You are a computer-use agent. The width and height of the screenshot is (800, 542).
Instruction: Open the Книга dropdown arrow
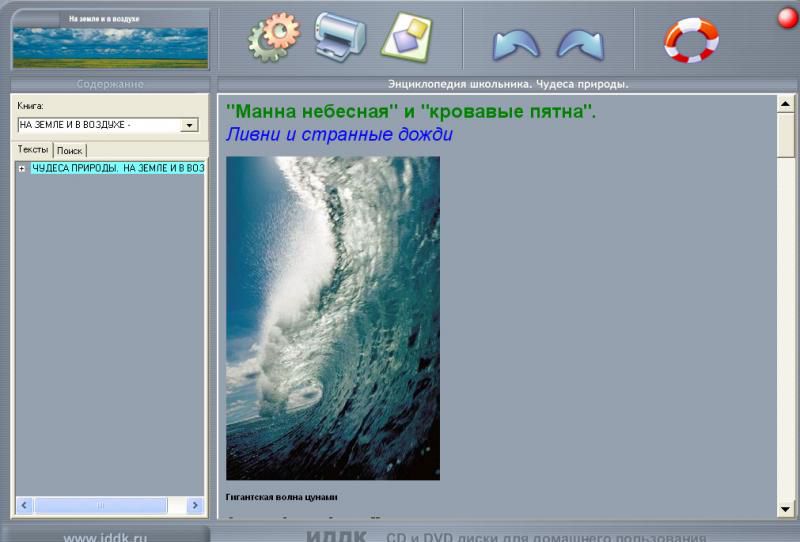[x=188, y=125]
